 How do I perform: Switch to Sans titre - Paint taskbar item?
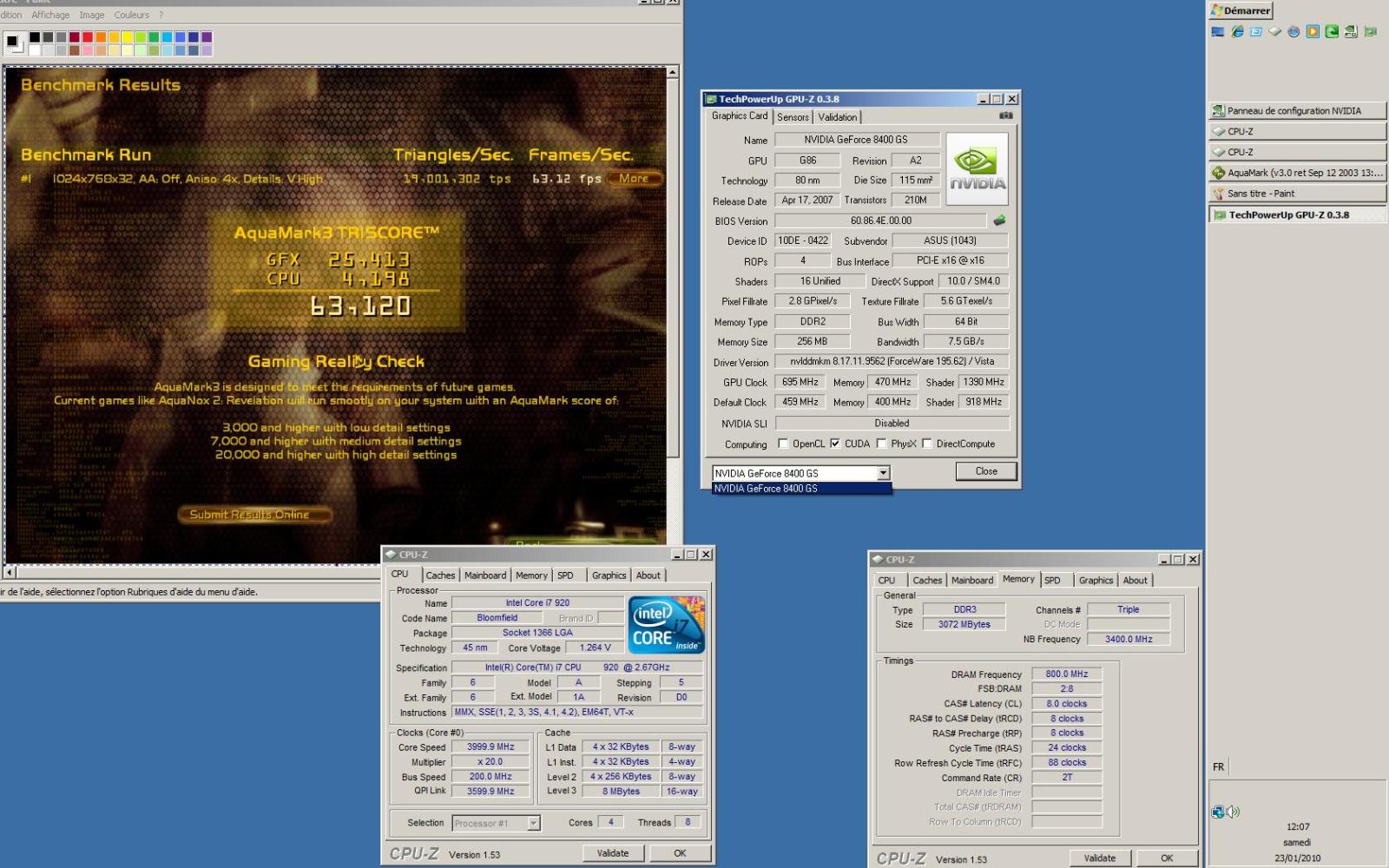[1298, 194]
